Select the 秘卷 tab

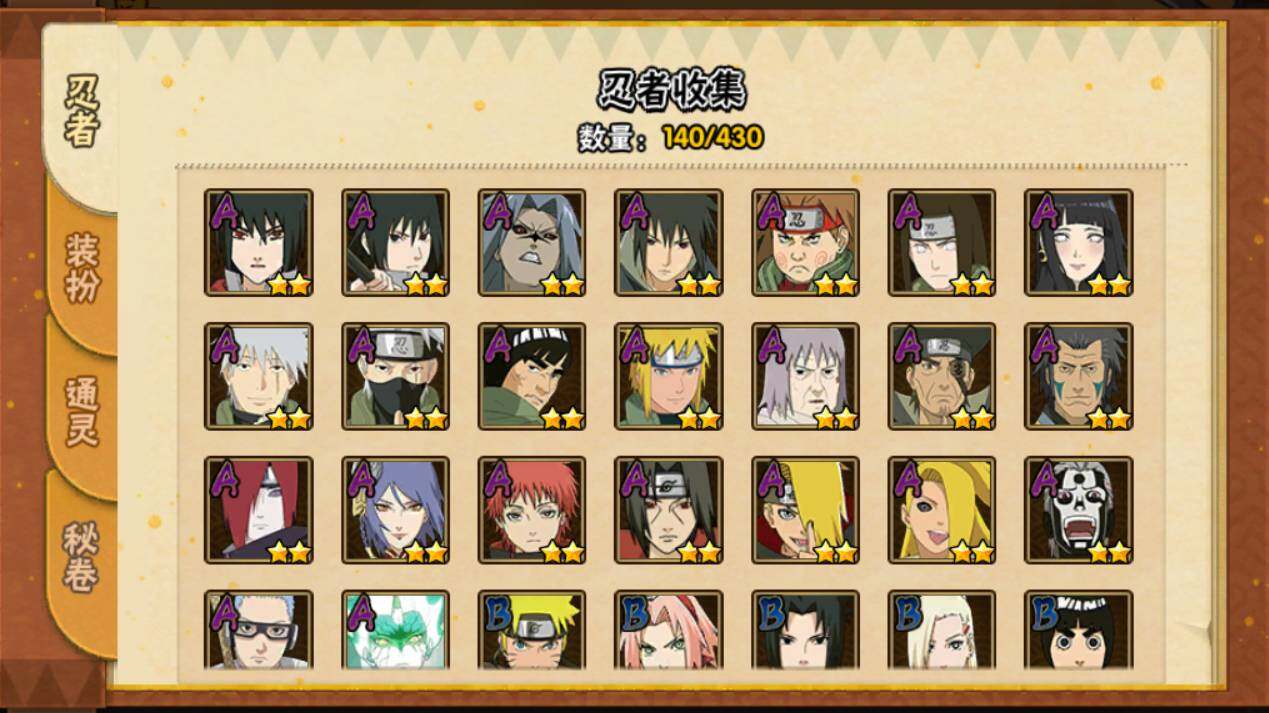[x=82, y=557]
